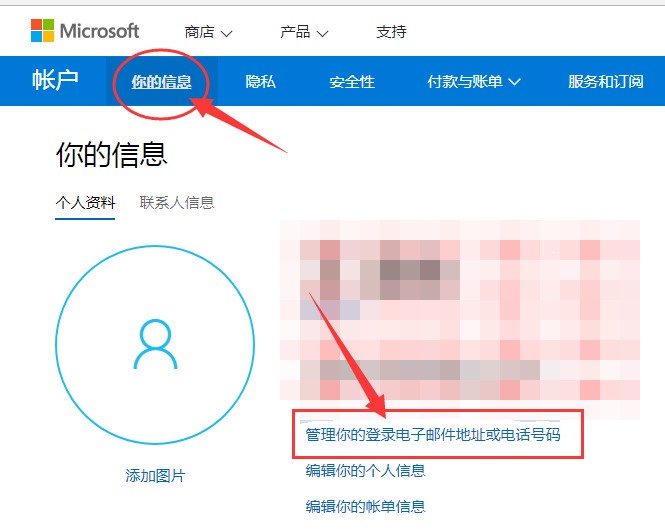Select the 你的信息 nav tab

click(x=161, y=81)
